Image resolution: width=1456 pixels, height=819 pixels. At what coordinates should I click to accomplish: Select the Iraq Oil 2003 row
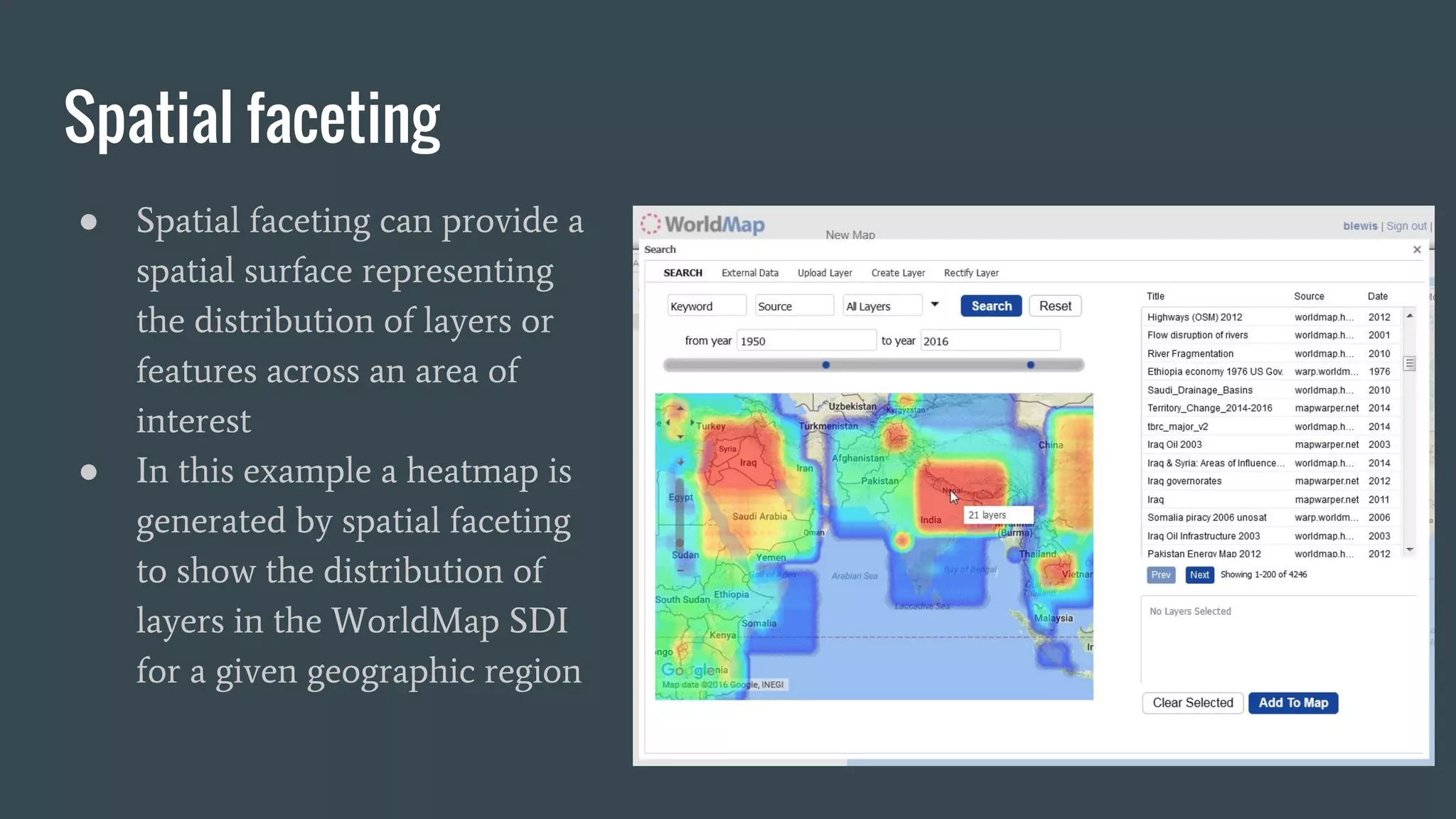[x=1271, y=445]
